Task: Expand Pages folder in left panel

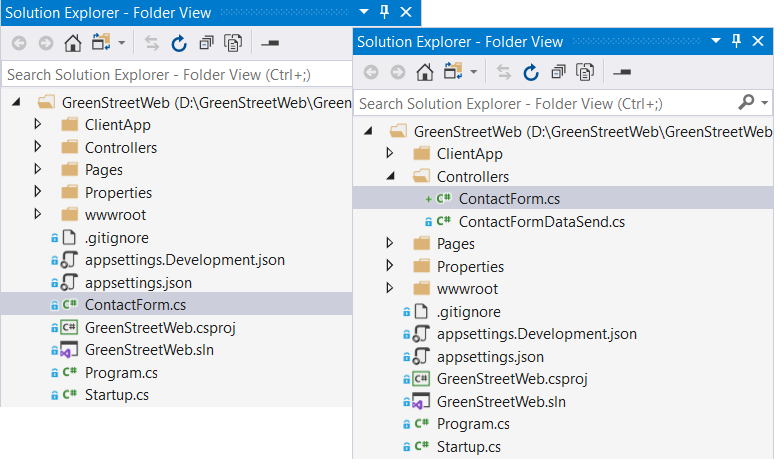Action: [38, 169]
